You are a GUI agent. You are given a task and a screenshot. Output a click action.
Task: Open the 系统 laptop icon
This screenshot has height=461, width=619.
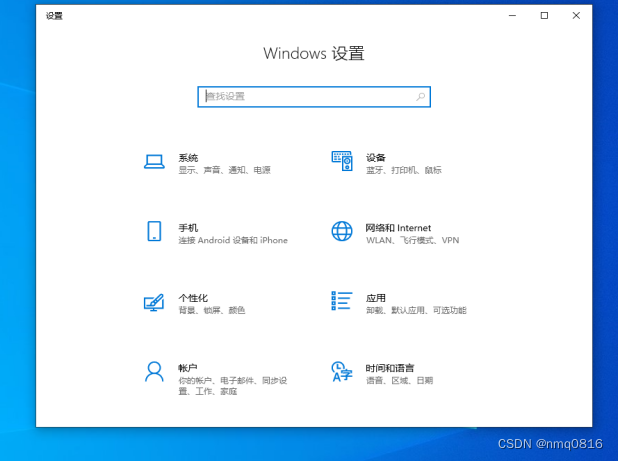tap(154, 161)
